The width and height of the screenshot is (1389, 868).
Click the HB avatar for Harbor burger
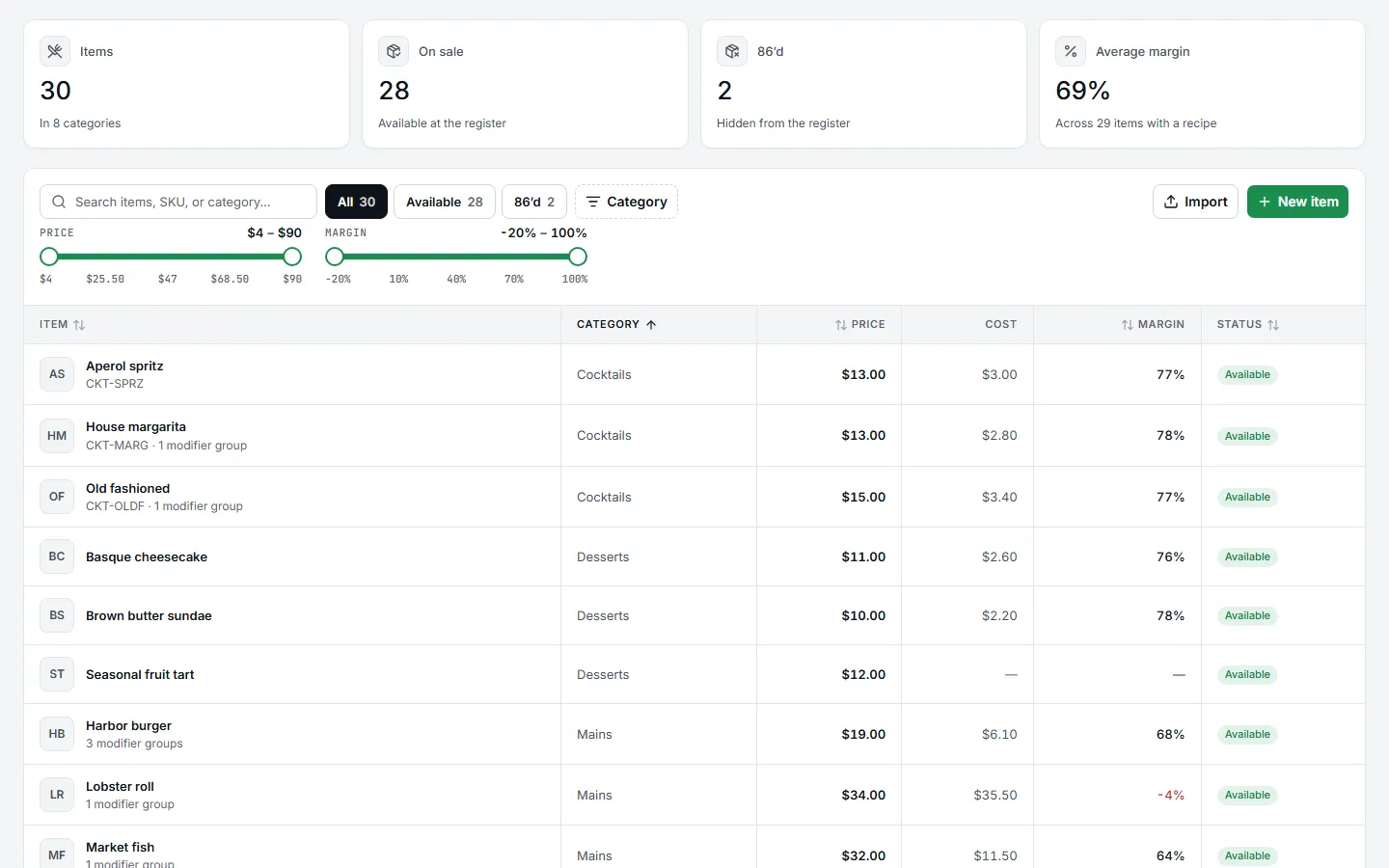click(57, 734)
